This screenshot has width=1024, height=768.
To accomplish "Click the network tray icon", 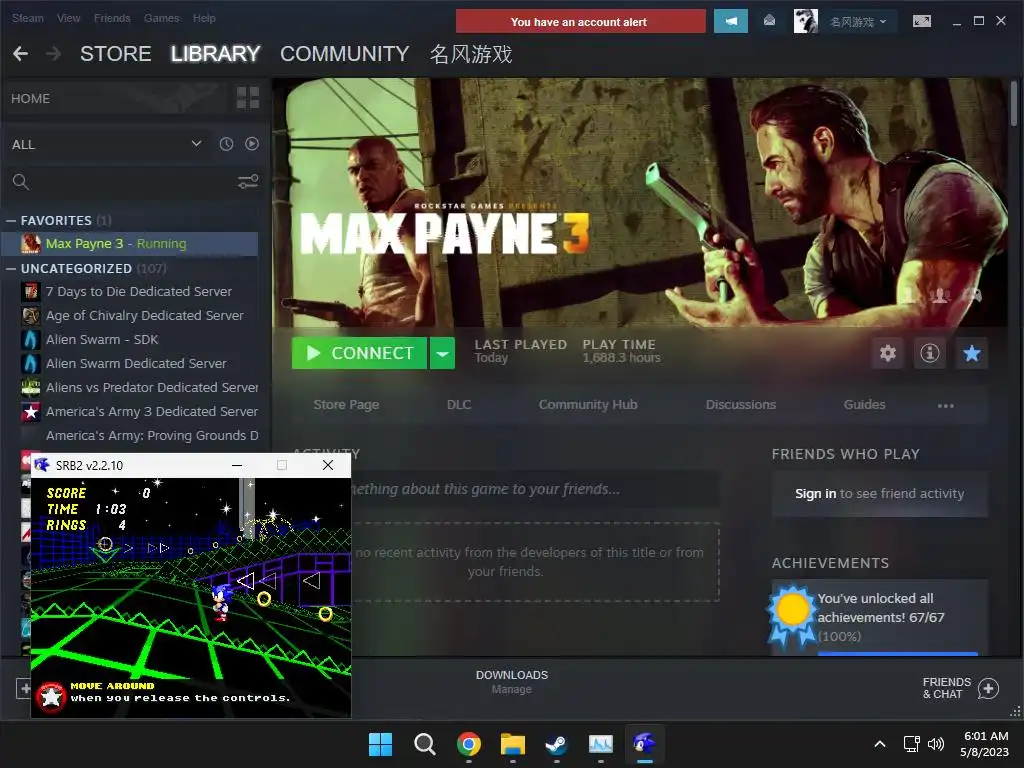I will click(x=911, y=744).
